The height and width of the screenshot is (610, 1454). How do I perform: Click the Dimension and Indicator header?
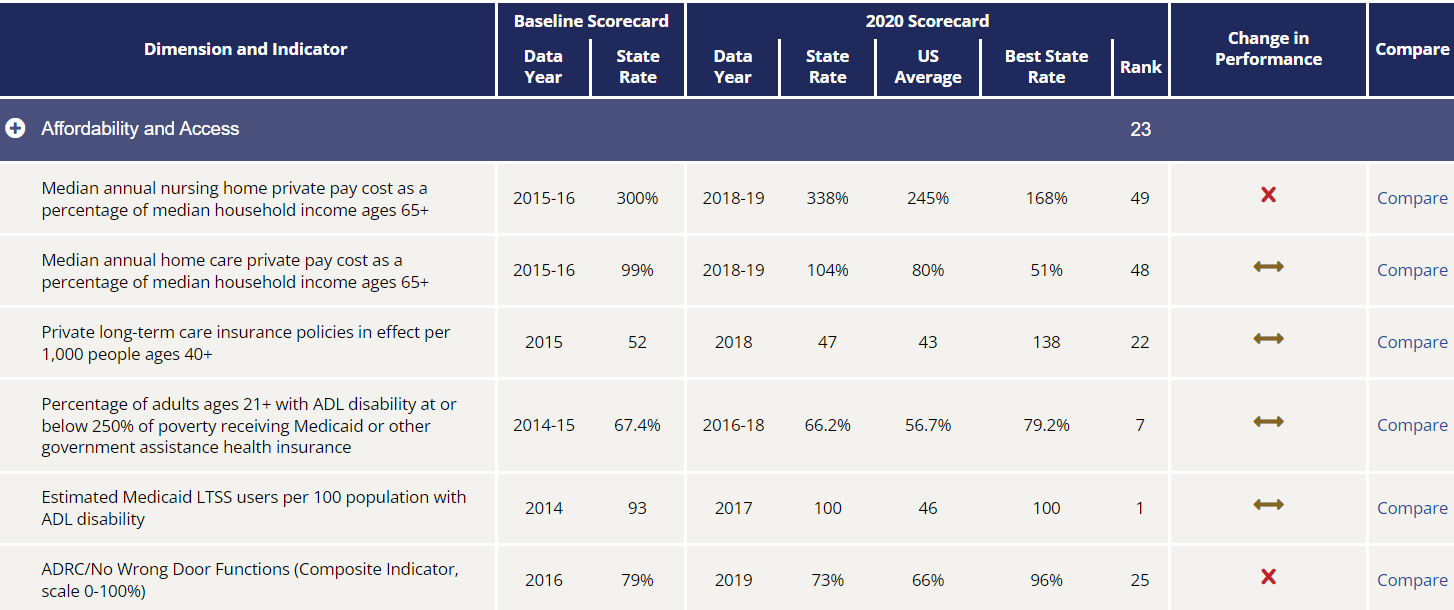pos(246,49)
